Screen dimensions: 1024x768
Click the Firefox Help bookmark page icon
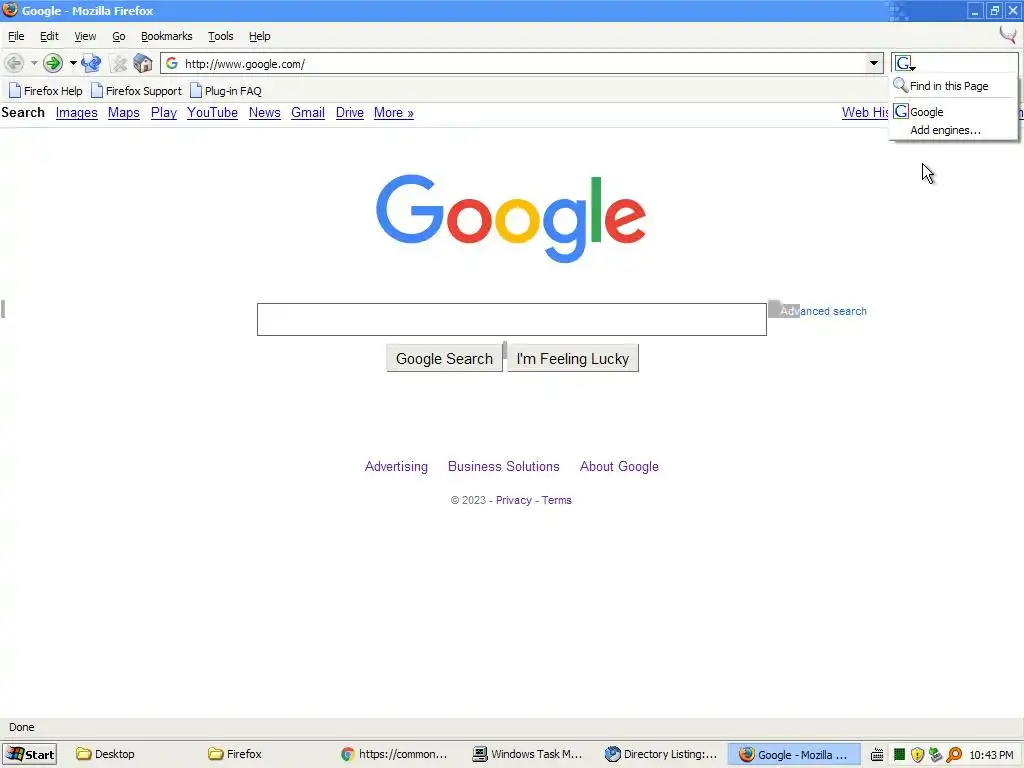coord(15,91)
